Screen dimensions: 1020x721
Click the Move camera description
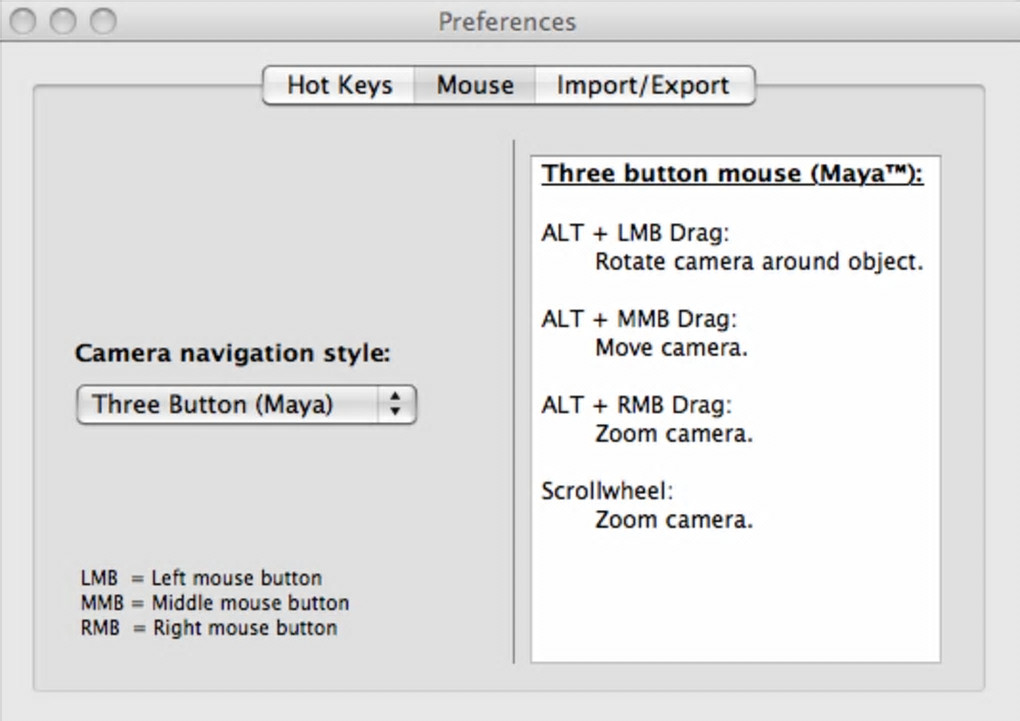point(671,348)
